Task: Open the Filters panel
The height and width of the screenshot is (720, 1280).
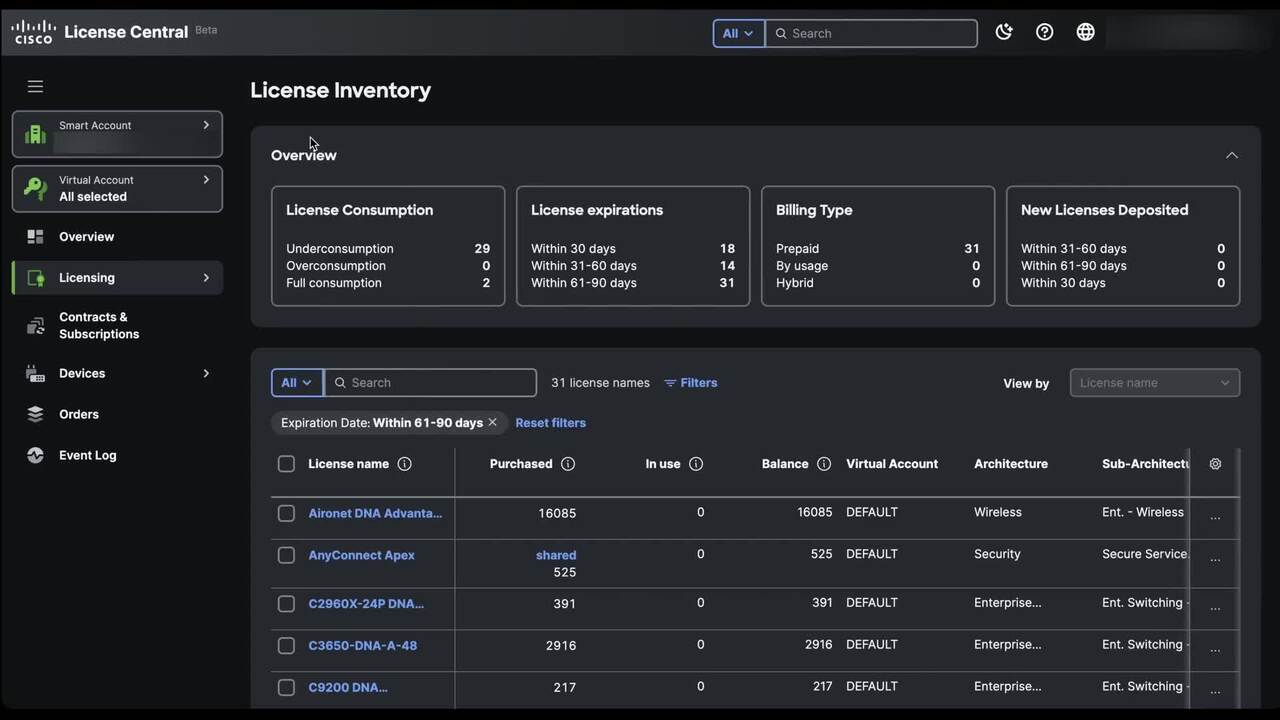Action: click(x=691, y=383)
